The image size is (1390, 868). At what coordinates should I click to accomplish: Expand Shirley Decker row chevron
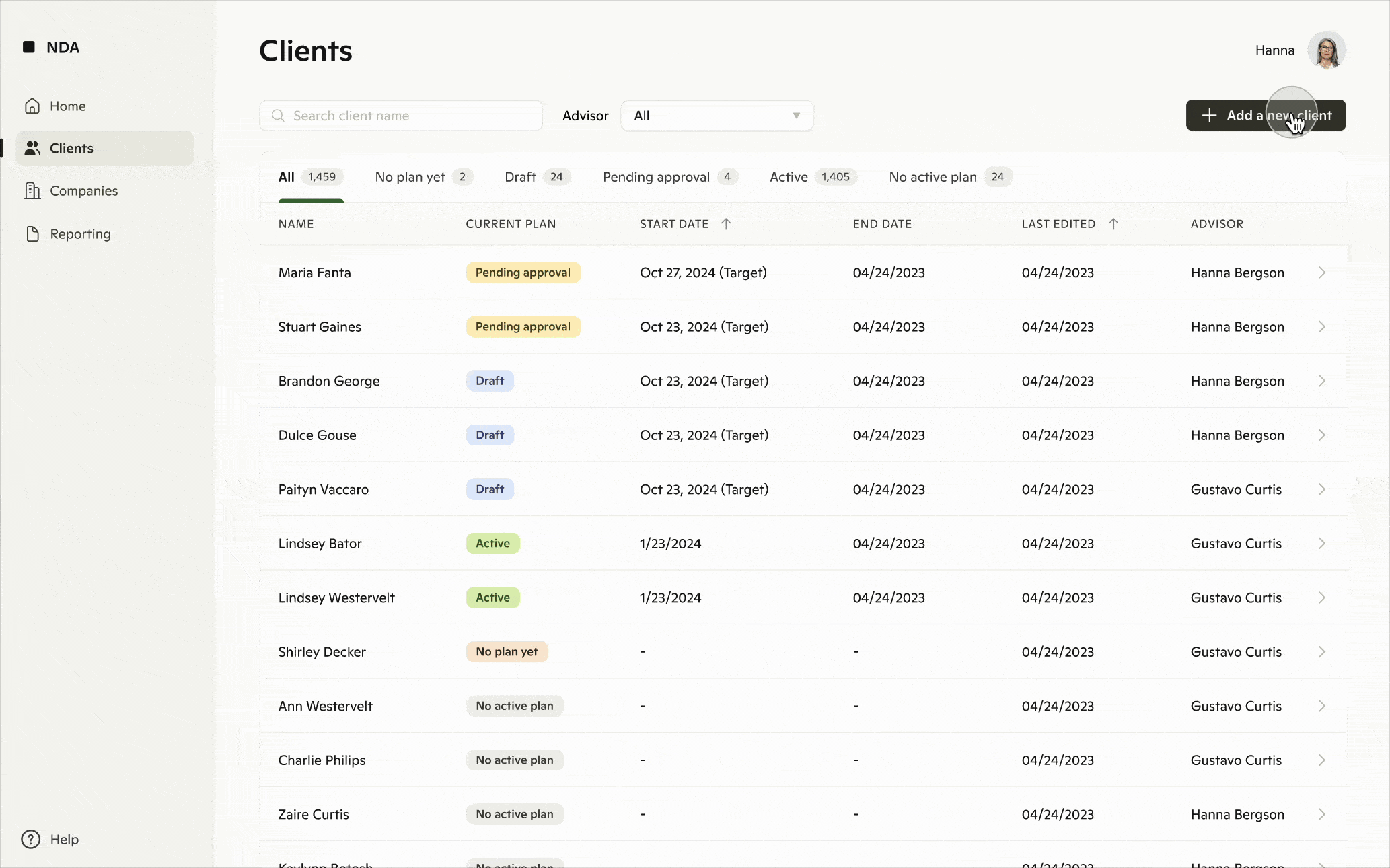pyautogui.click(x=1321, y=652)
